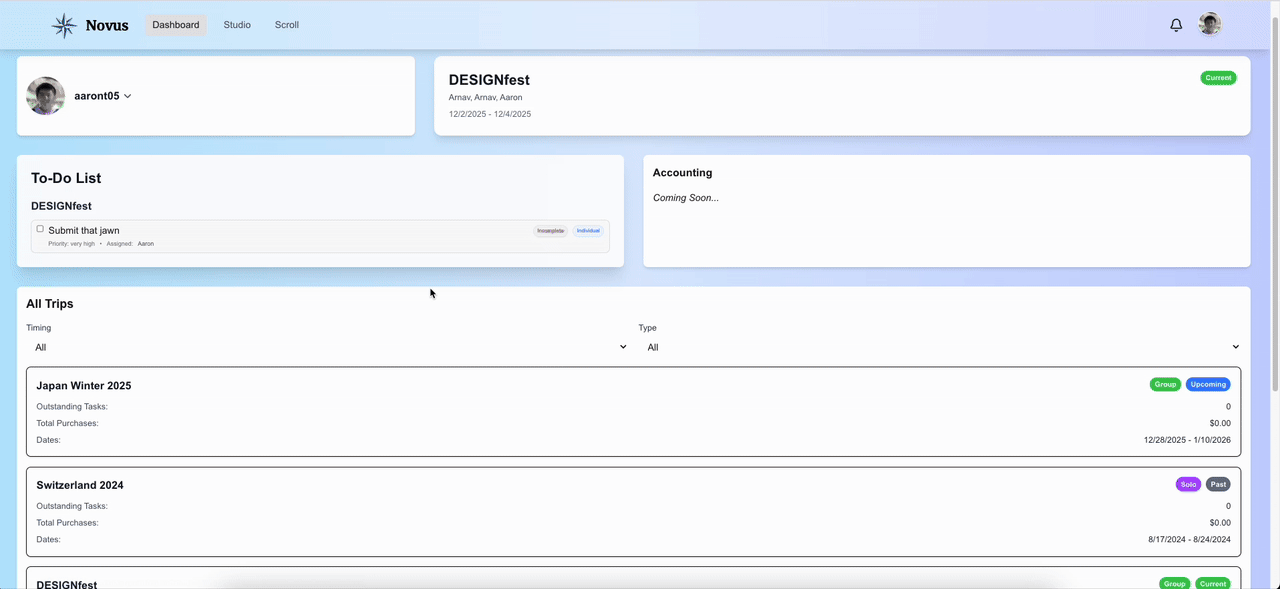Toggle the Individual tag on the task
Image resolution: width=1280 pixels, height=589 pixels.
(x=587, y=230)
